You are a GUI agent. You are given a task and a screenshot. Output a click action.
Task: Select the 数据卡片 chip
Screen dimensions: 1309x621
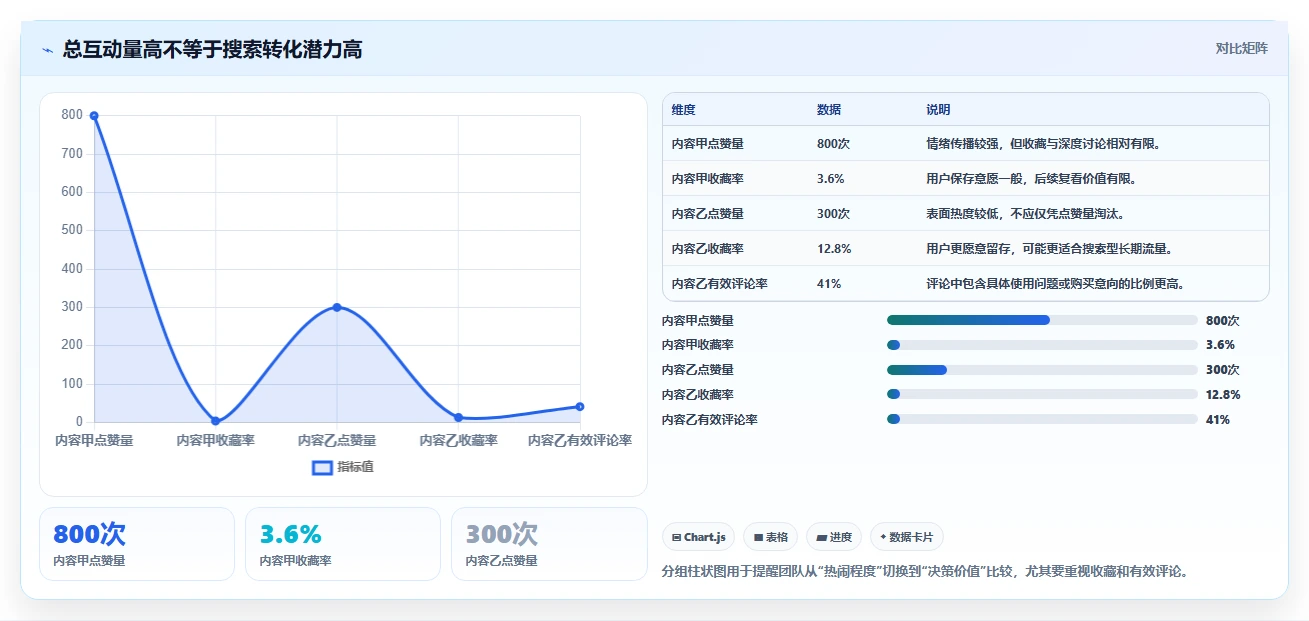[907, 537]
